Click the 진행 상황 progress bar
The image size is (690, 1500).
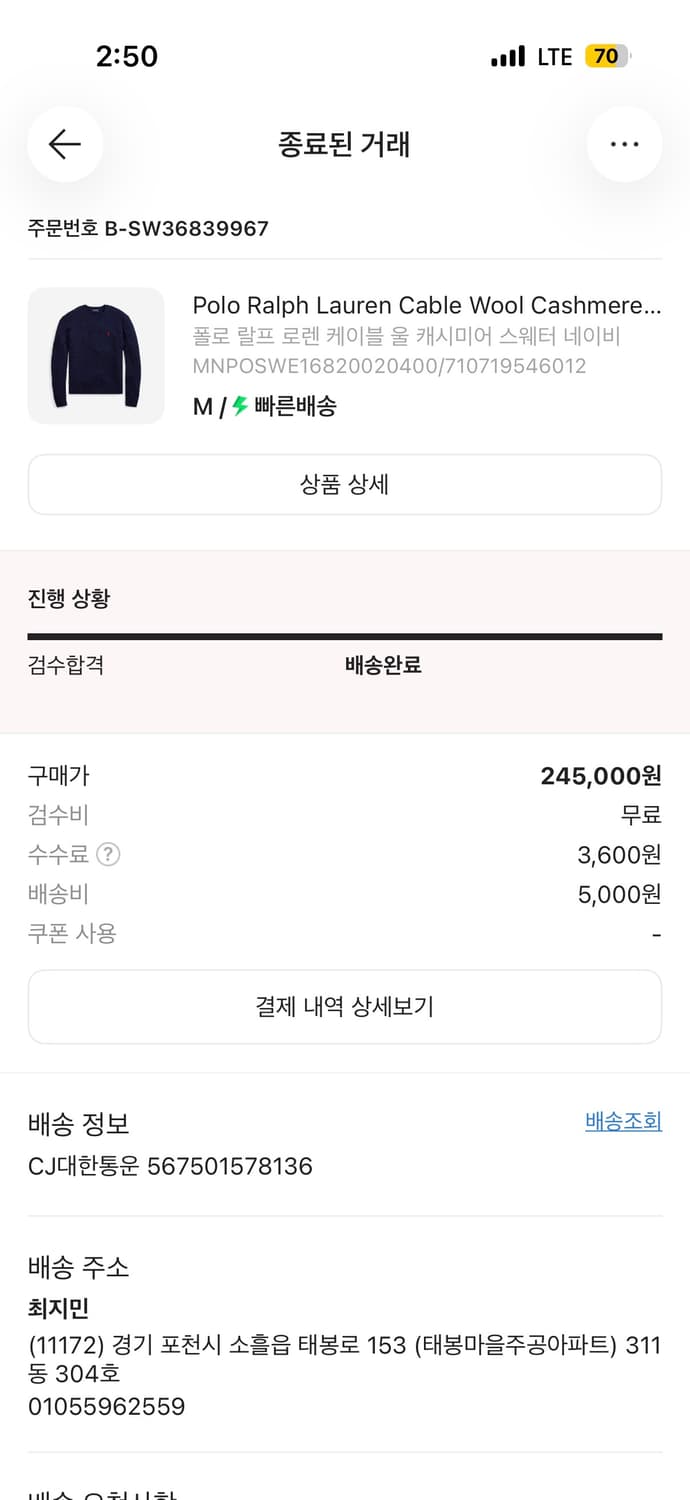point(345,634)
